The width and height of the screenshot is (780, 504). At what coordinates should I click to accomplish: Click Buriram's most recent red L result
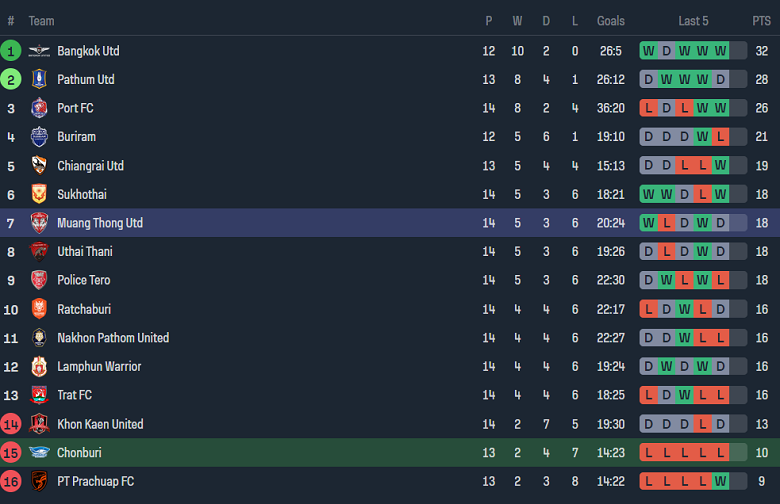click(x=720, y=137)
